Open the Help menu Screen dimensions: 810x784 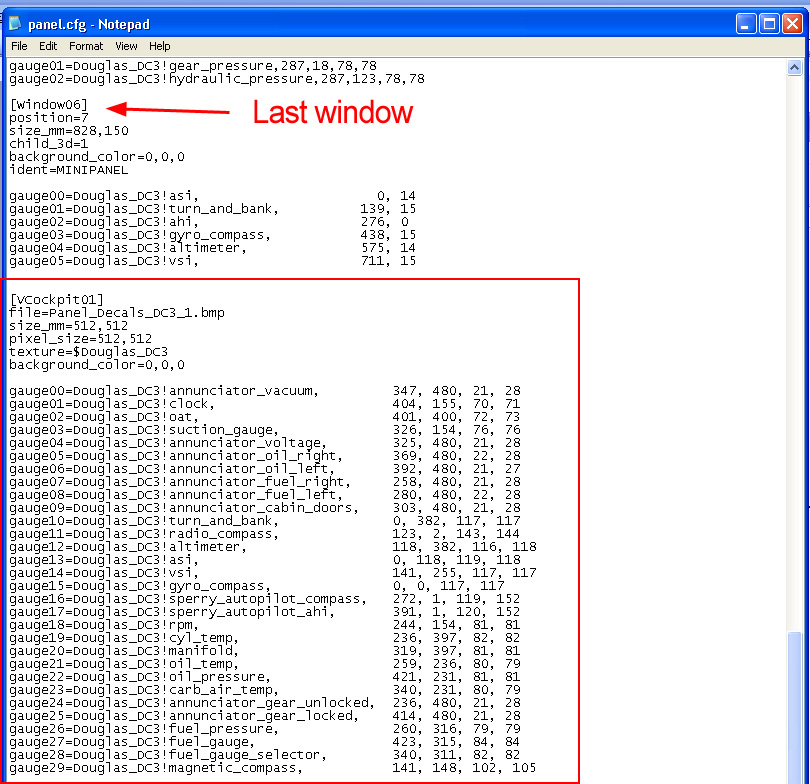[x=160, y=46]
